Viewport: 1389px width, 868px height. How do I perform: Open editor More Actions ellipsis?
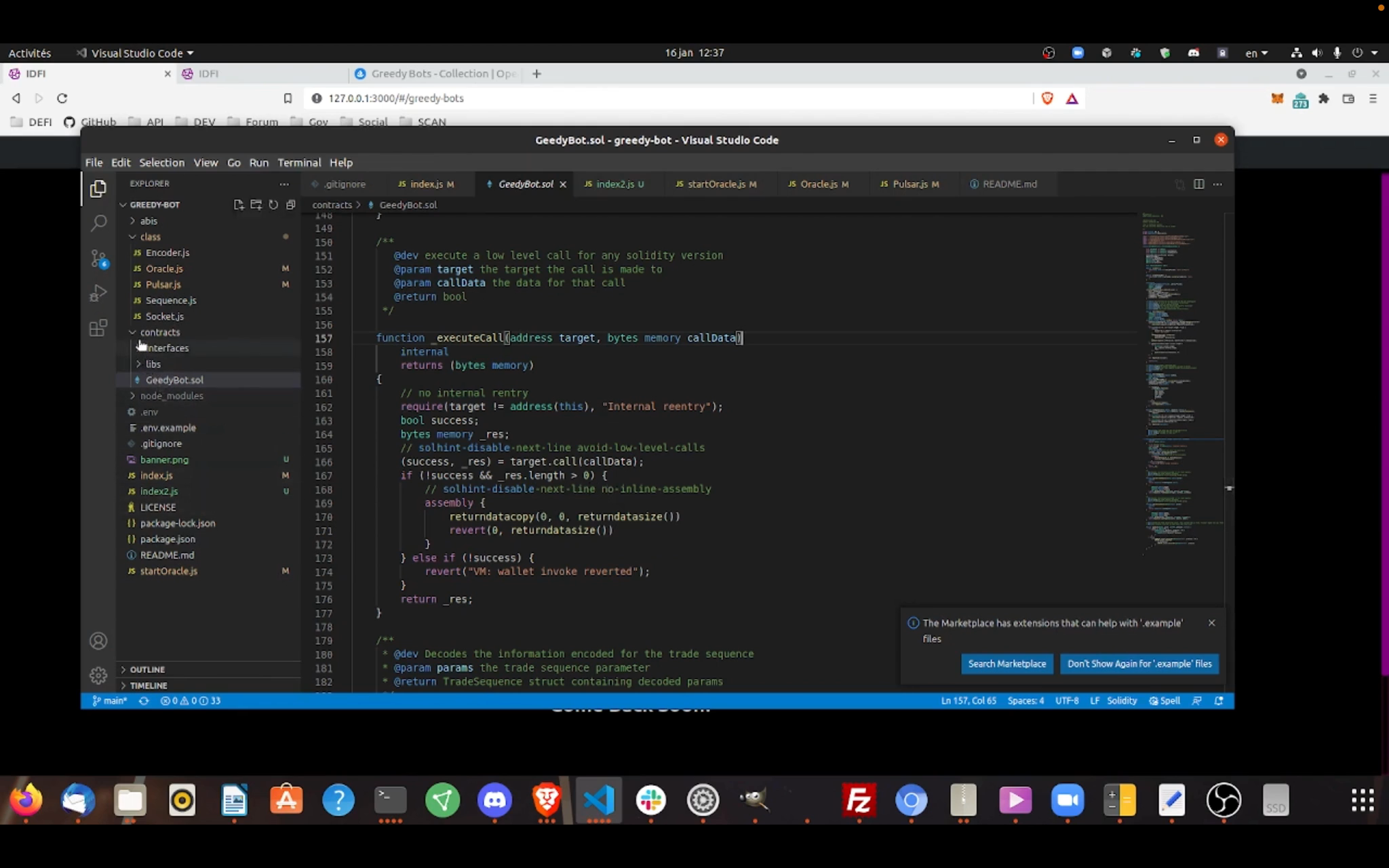click(x=1217, y=184)
